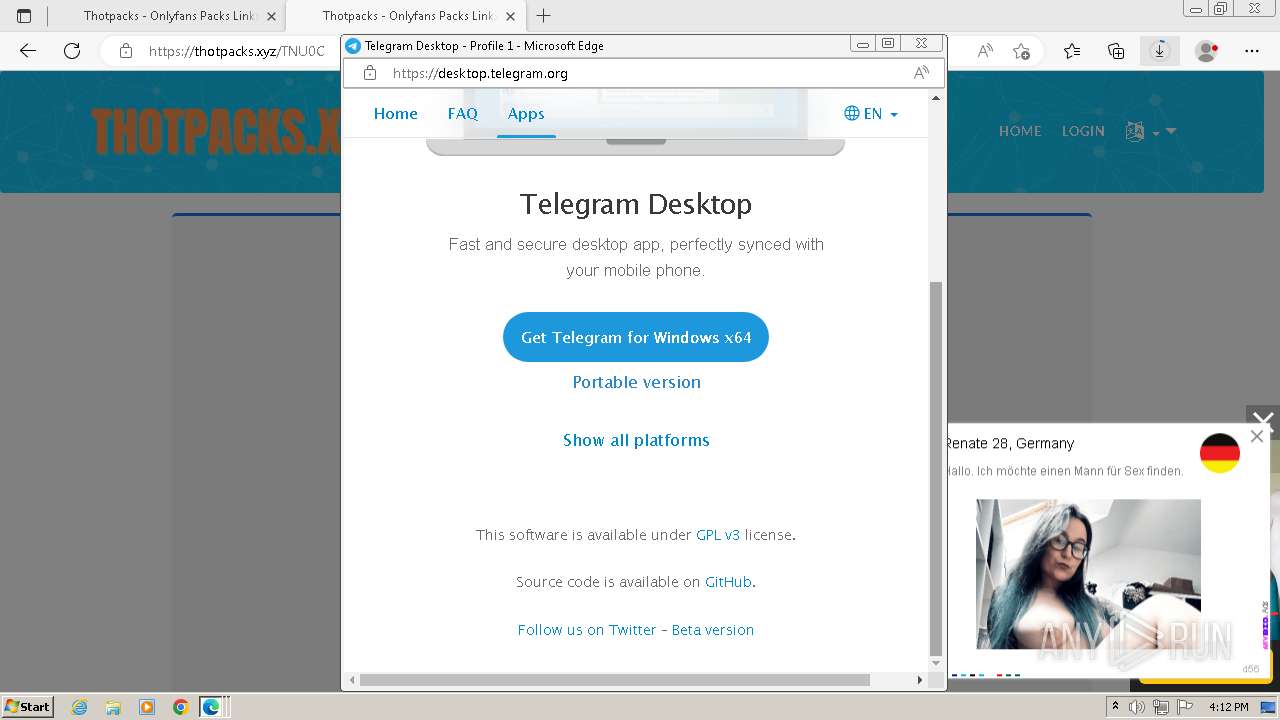Click the popup horizontal scrollbar thumb
This screenshot has width=1280, height=720.
point(614,680)
